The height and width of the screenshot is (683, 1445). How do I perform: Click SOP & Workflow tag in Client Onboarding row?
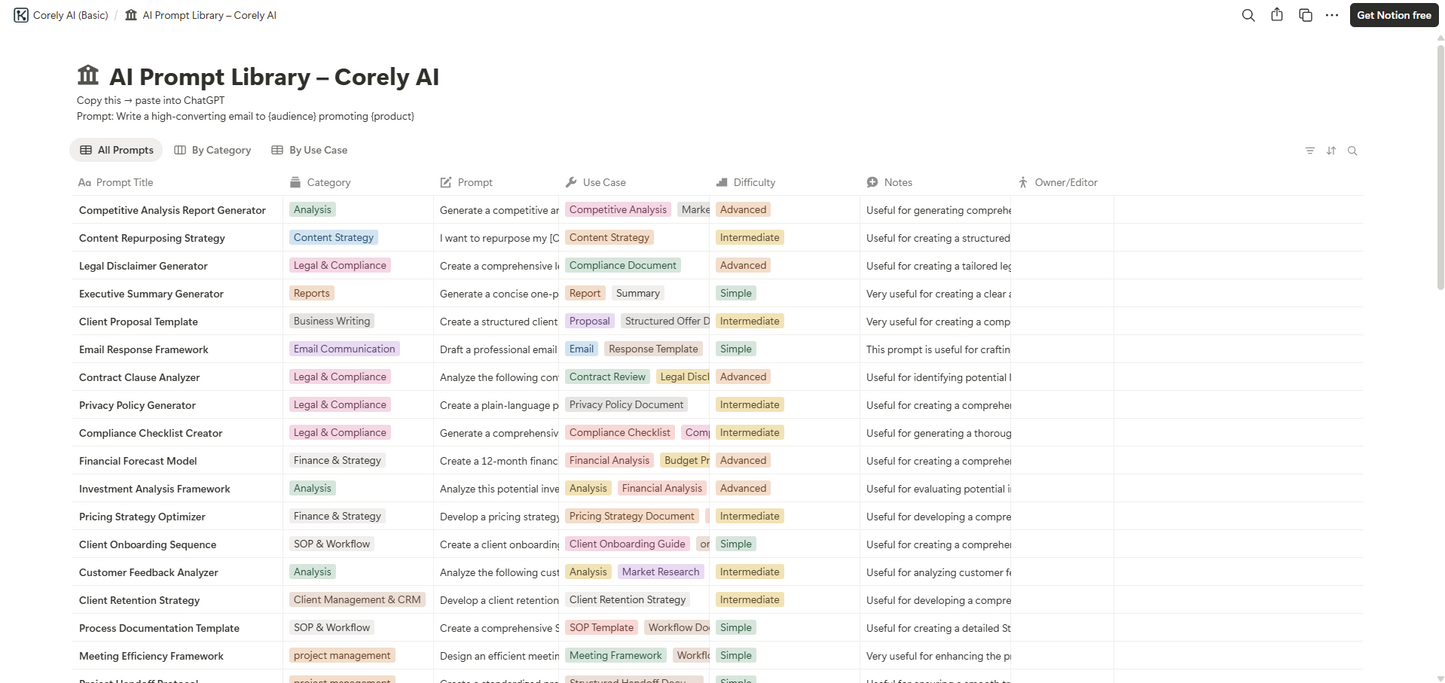pos(332,544)
